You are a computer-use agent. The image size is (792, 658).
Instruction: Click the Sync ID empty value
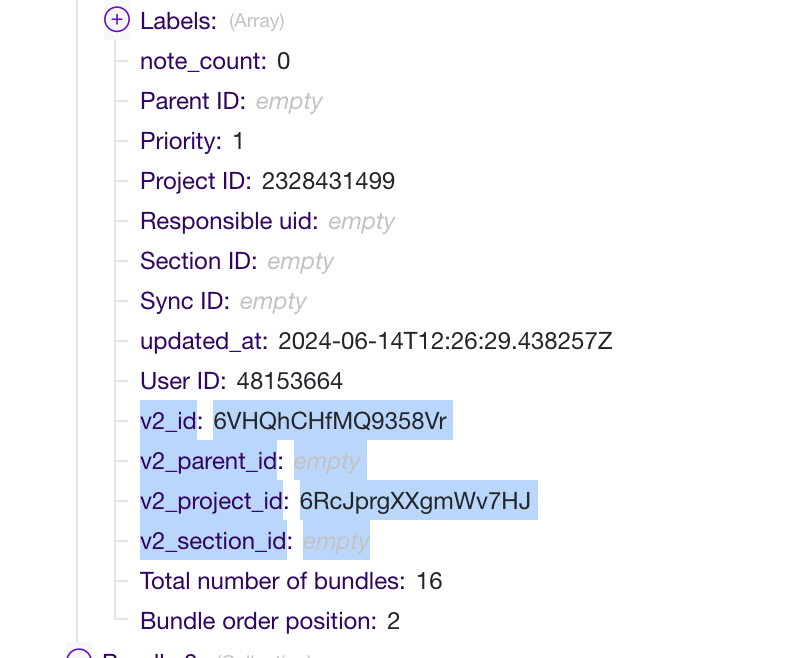273,301
